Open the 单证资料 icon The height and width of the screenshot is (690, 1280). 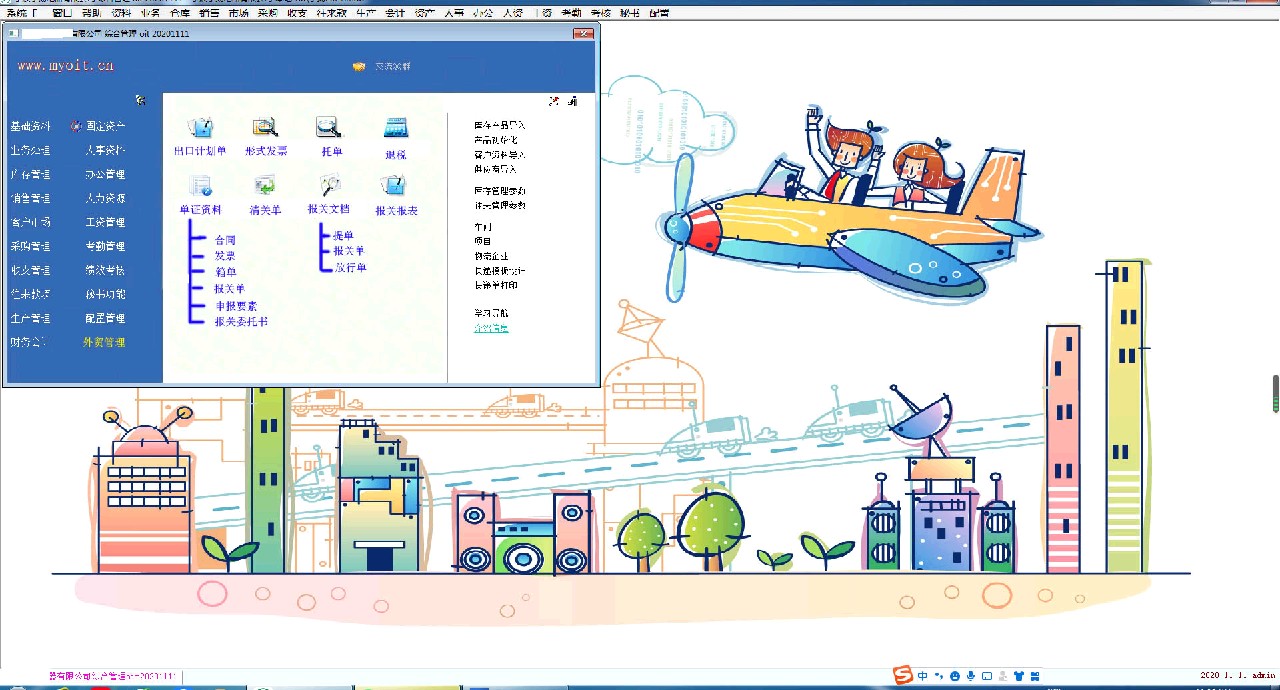click(200, 186)
